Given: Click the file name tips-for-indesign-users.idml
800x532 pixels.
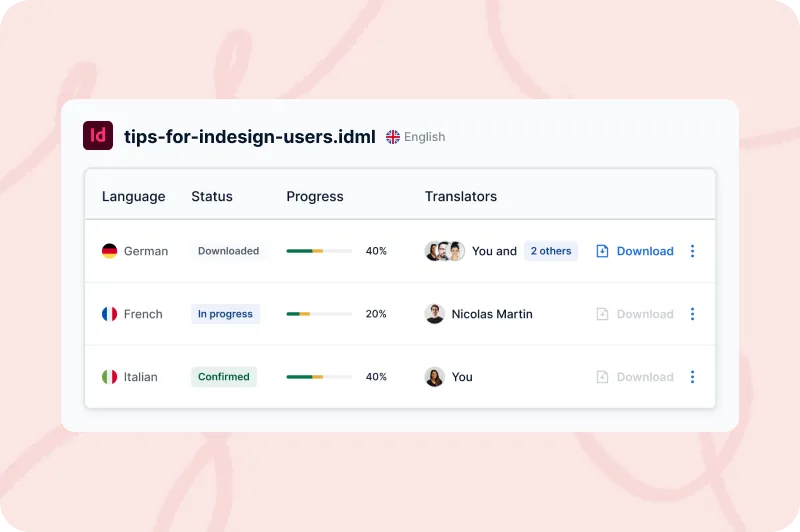Looking at the screenshot, I should pyautogui.click(x=249, y=137).
